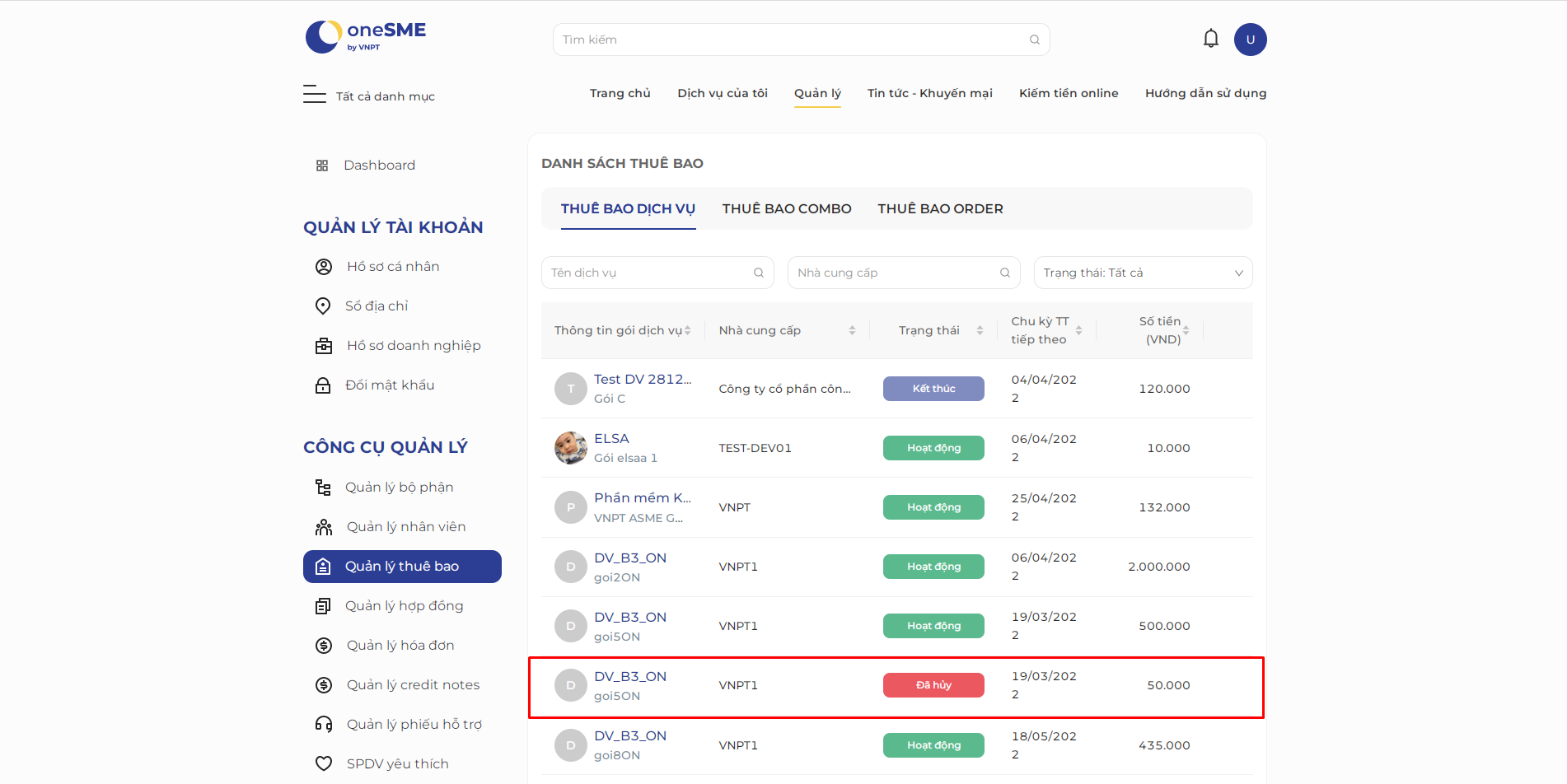1567x784 pixels.
Task: Click the Đổi mật khẩu lock icon
Action: tap(323, 385)
